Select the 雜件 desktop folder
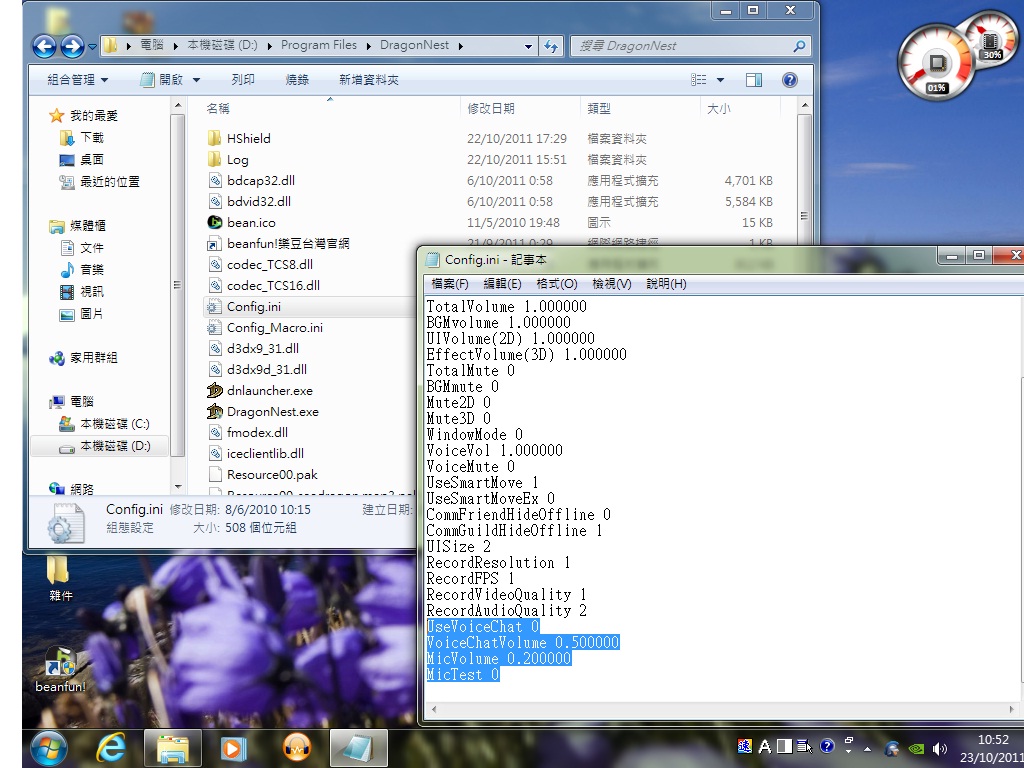1024x768 pixels. [59, 578]
